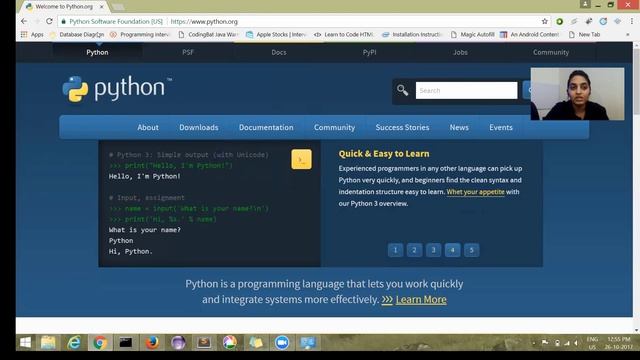Open the Apps bookmarks shortcut
The width and height of the screenshot is (640, 360).
pos(32,35)
